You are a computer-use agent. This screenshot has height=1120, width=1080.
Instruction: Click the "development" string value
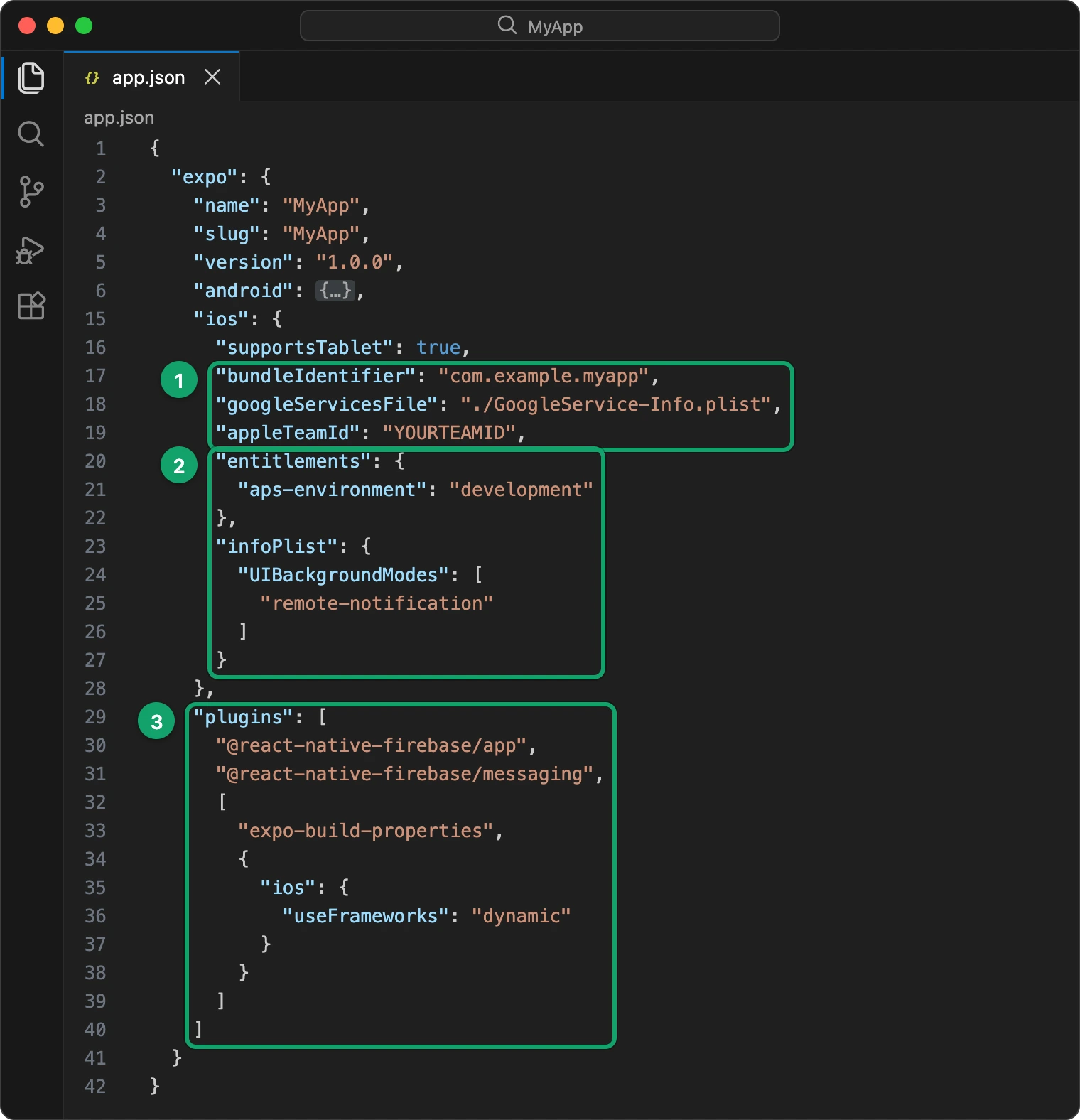[522, 490]
